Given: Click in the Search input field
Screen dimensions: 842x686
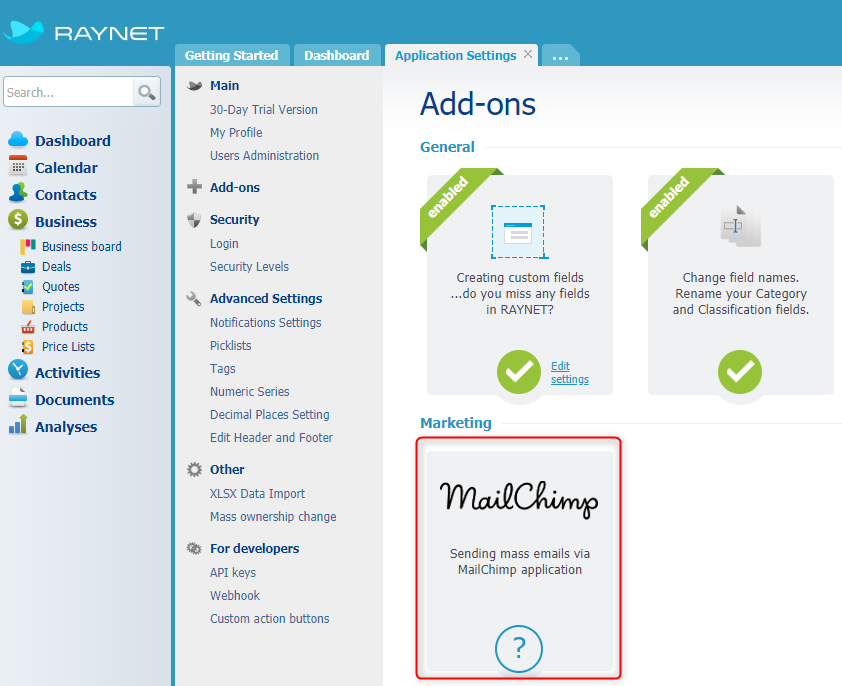Looking at the screenshot, I should coord(68,92).
